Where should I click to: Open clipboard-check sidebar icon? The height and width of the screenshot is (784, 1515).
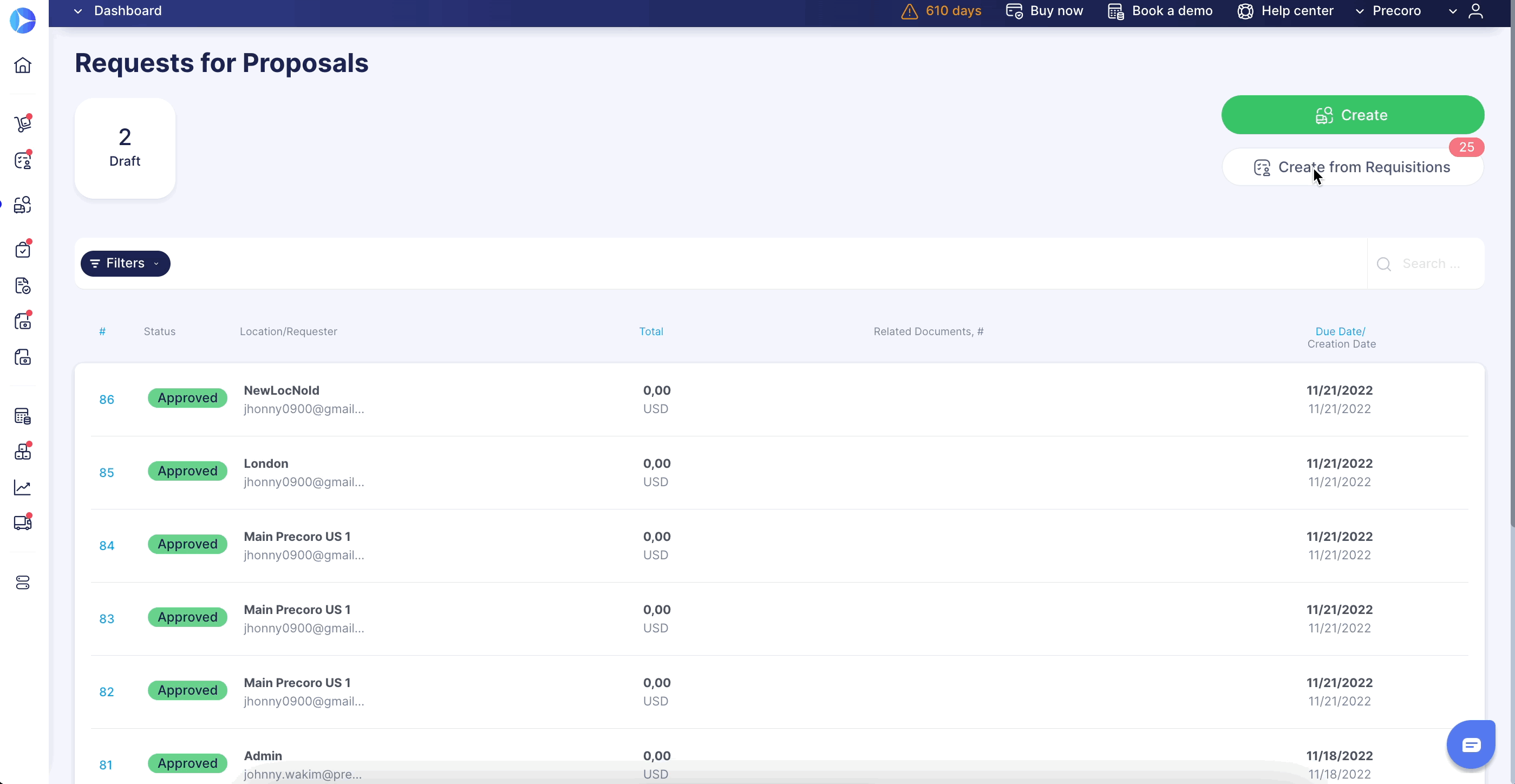point(23,250)
